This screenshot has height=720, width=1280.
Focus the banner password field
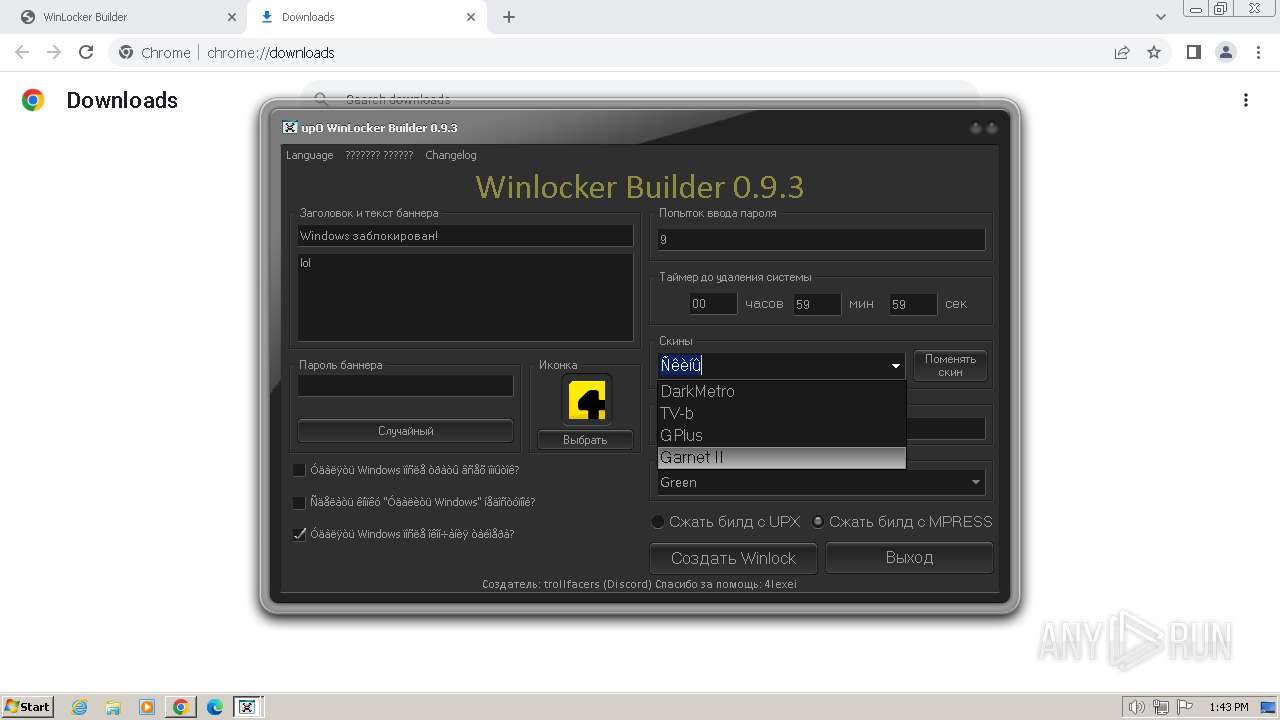point(405,385)
